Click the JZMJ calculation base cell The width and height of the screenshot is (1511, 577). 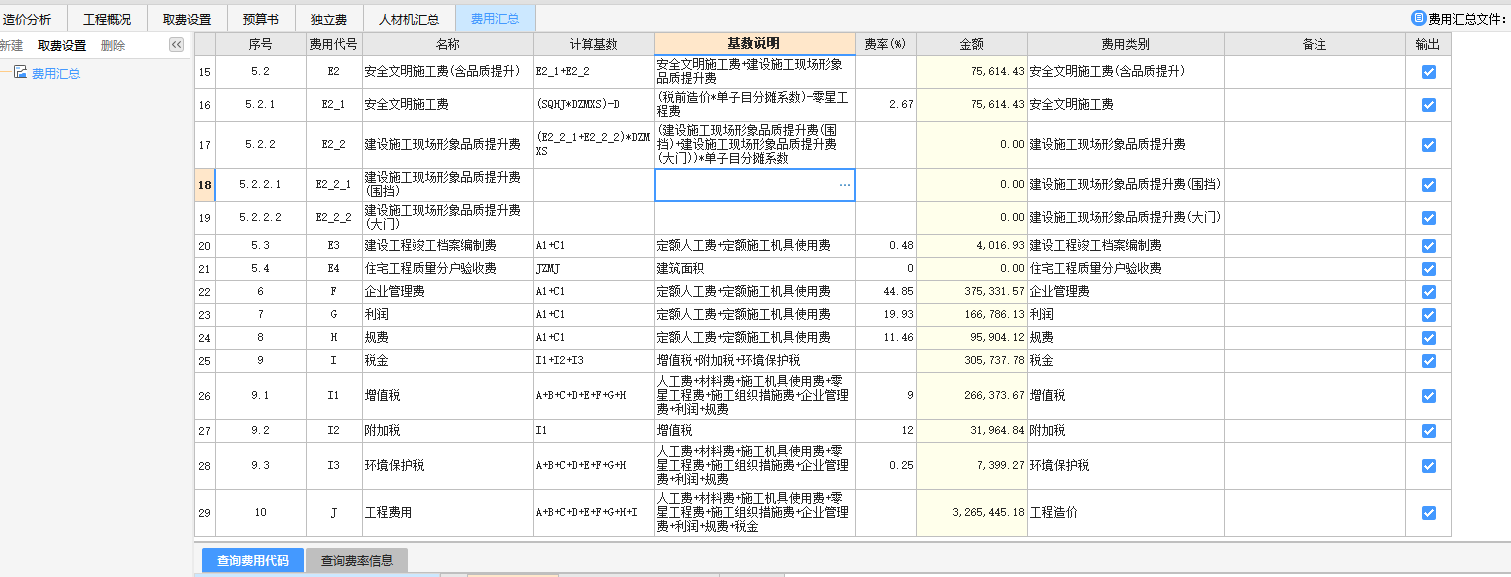point(594,268)
